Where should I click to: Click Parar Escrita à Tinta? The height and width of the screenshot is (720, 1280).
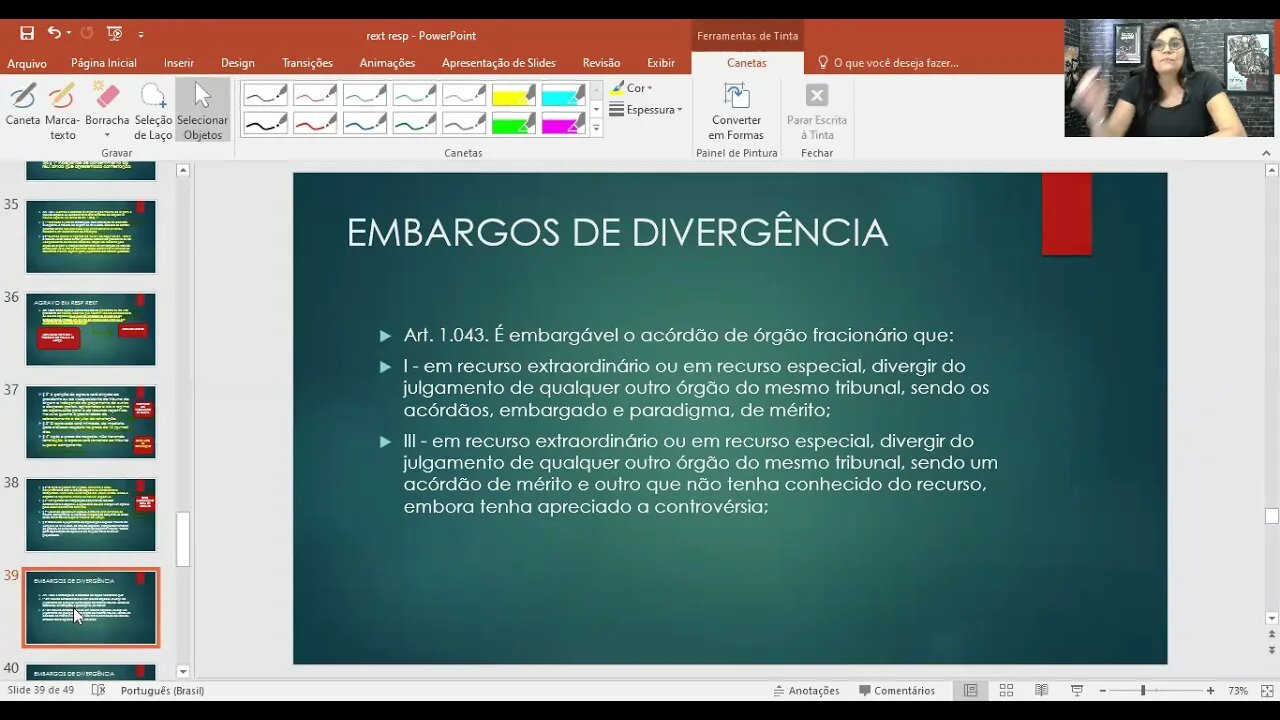point(817,111)
